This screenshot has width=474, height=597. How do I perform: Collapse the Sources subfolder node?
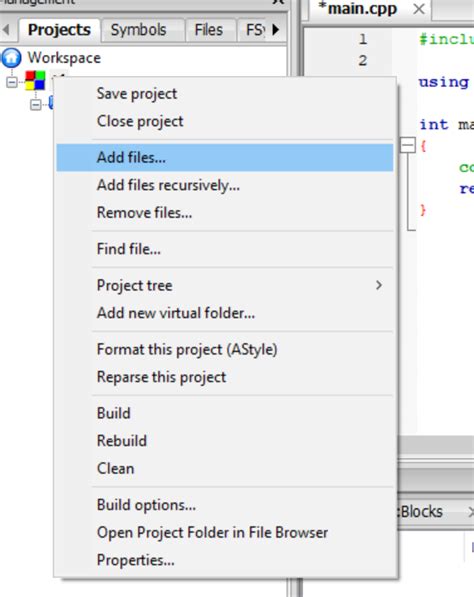35,104
